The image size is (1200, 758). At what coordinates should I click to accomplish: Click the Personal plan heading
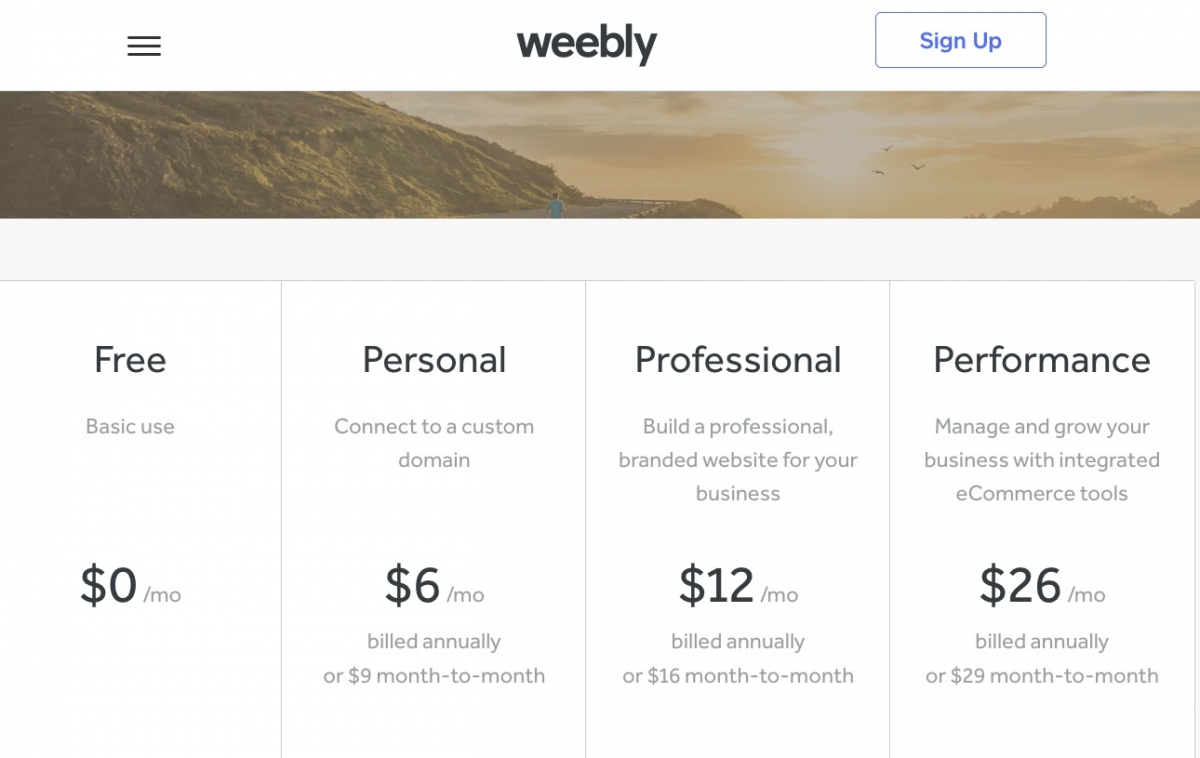coord(434,360)
